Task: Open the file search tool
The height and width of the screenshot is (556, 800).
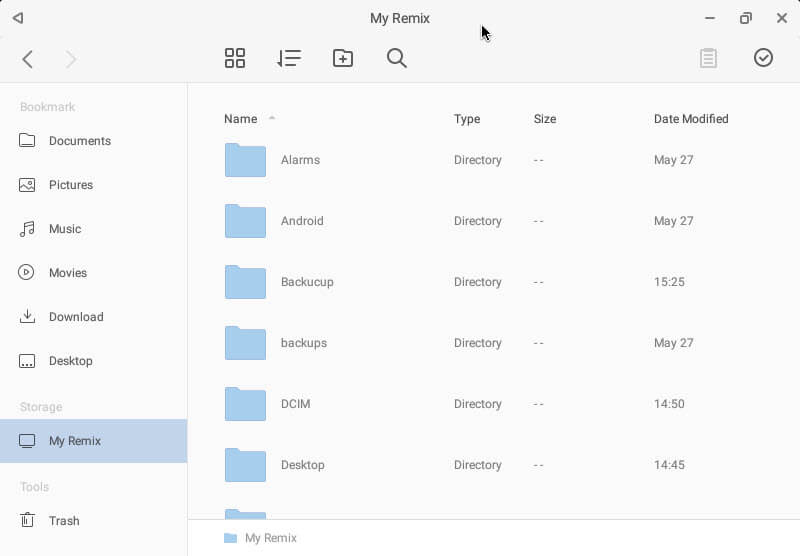Action: click(x=396, y=58)
